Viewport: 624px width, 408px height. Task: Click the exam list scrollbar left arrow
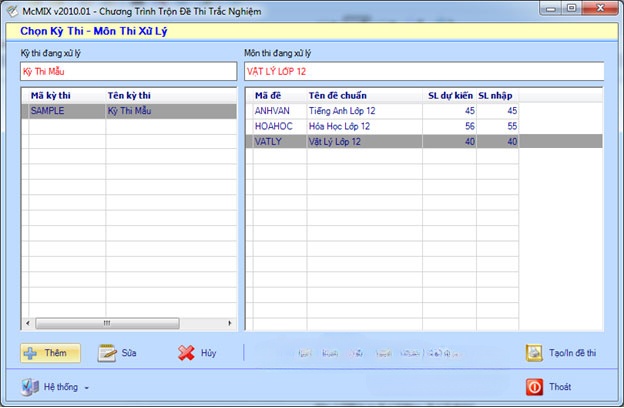pyautogui.click(x=27, y=323)
